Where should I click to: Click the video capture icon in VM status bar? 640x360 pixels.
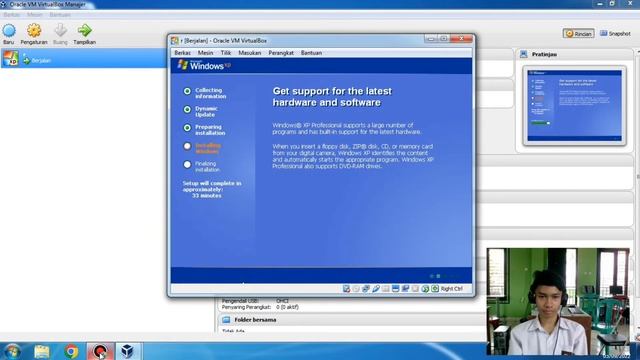point(405,289)
